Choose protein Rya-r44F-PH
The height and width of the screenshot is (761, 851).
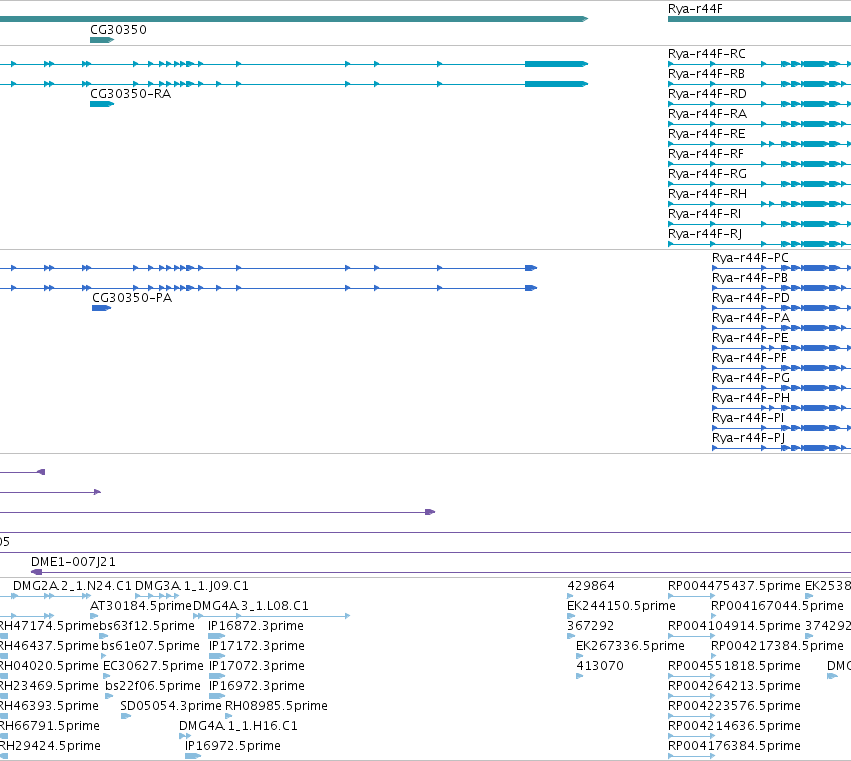tap(751, 398)
